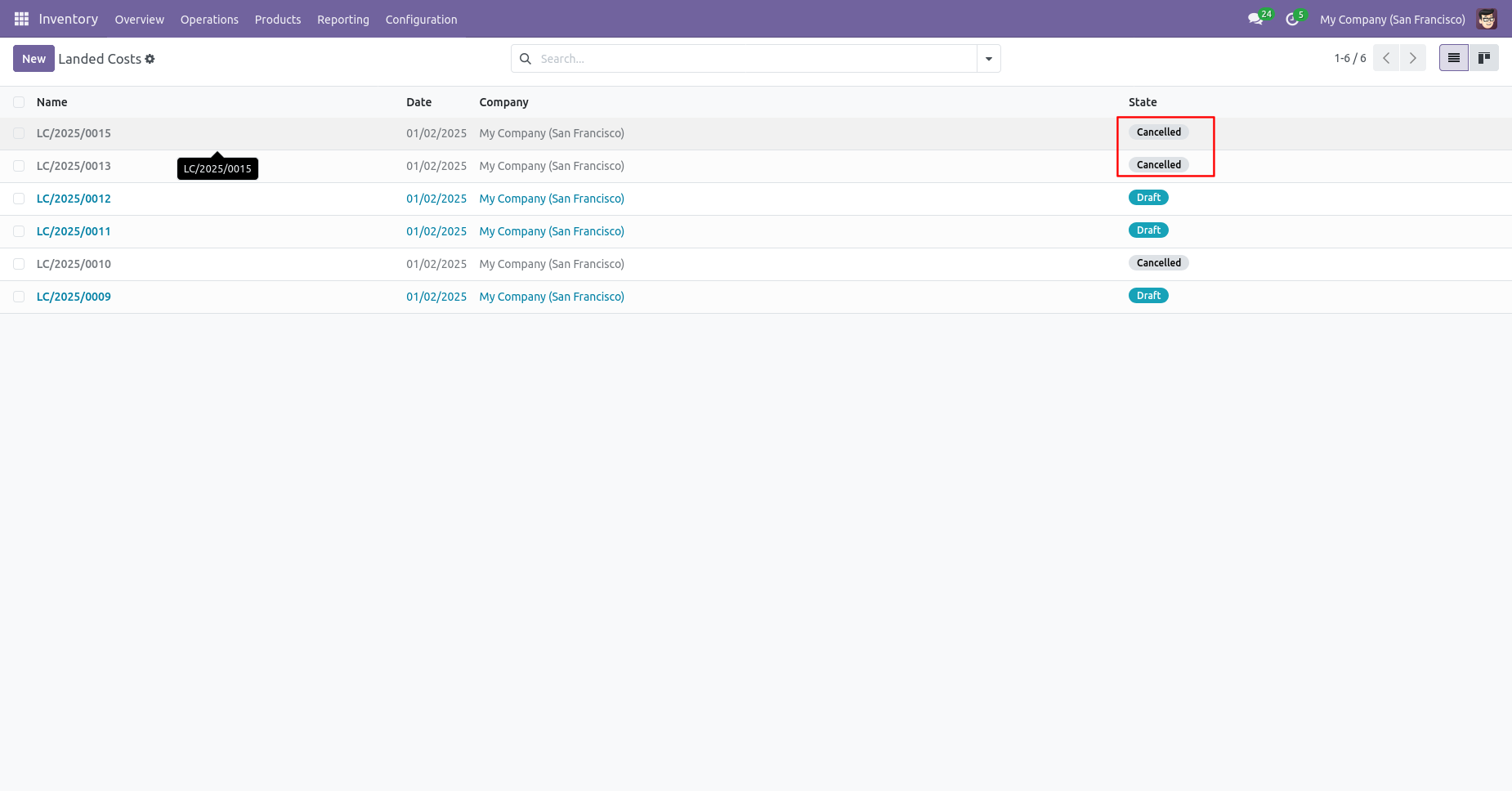Open record LC/2025/0009
Image resolution: width=1512 pixels, height=791 pixels.
click(74, 297)
